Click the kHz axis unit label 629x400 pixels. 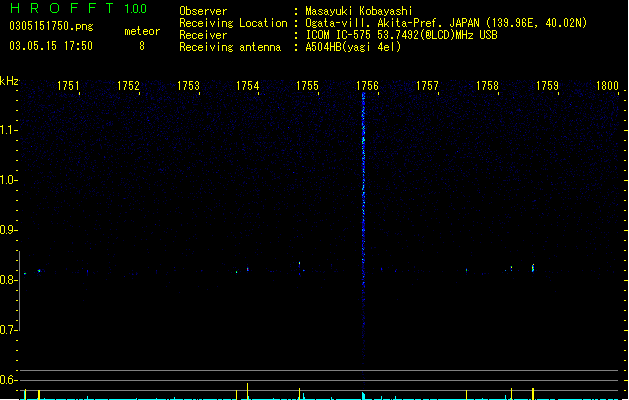[9, 81]
